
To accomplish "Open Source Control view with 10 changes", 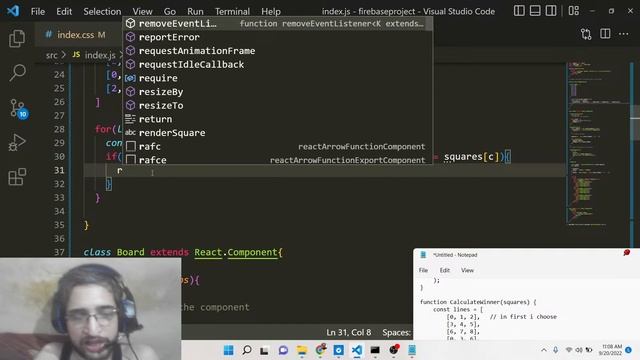I will click(18, 108).
